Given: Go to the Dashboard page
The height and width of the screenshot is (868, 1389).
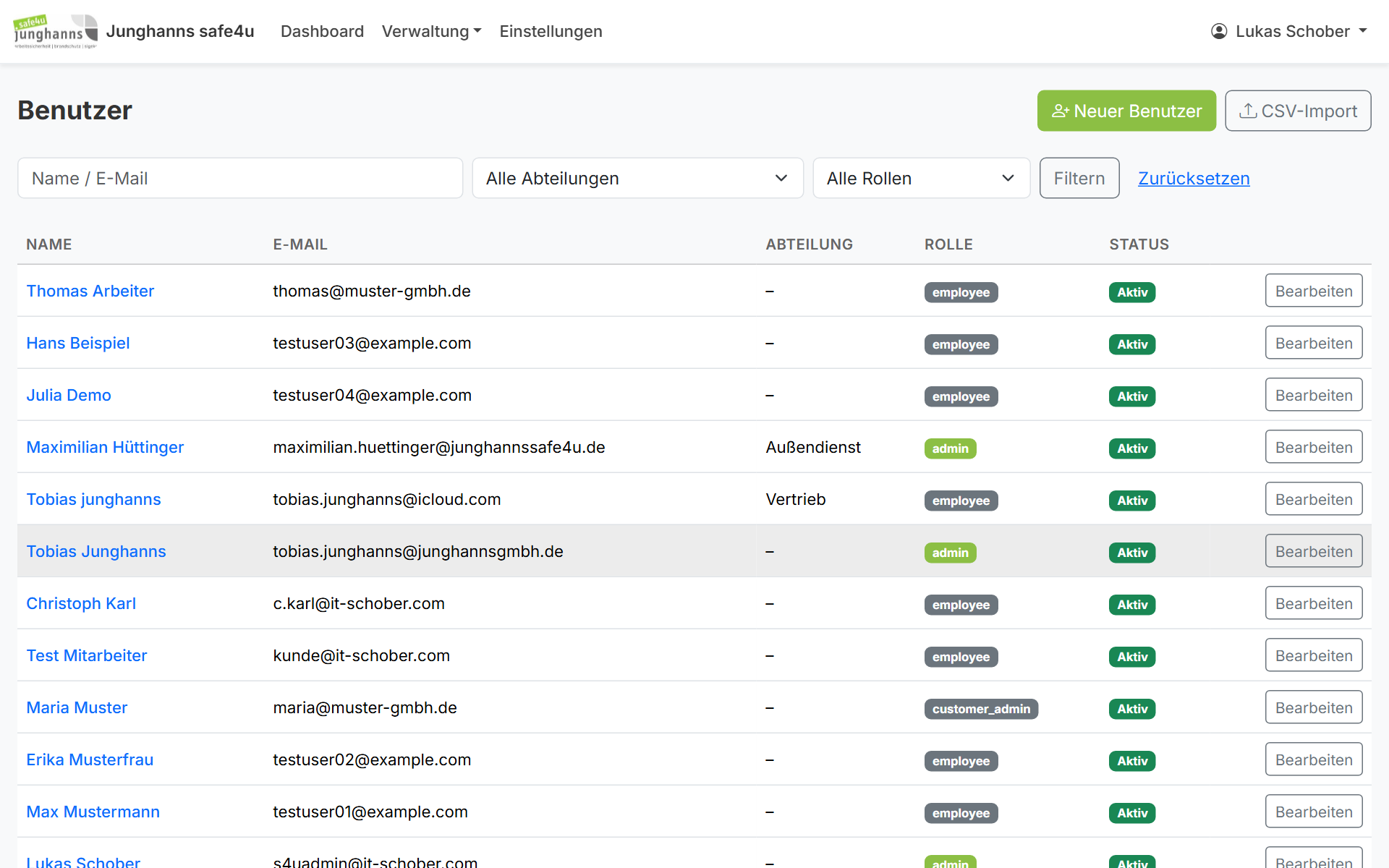Looking at the screenshot, I should point(322,31).
